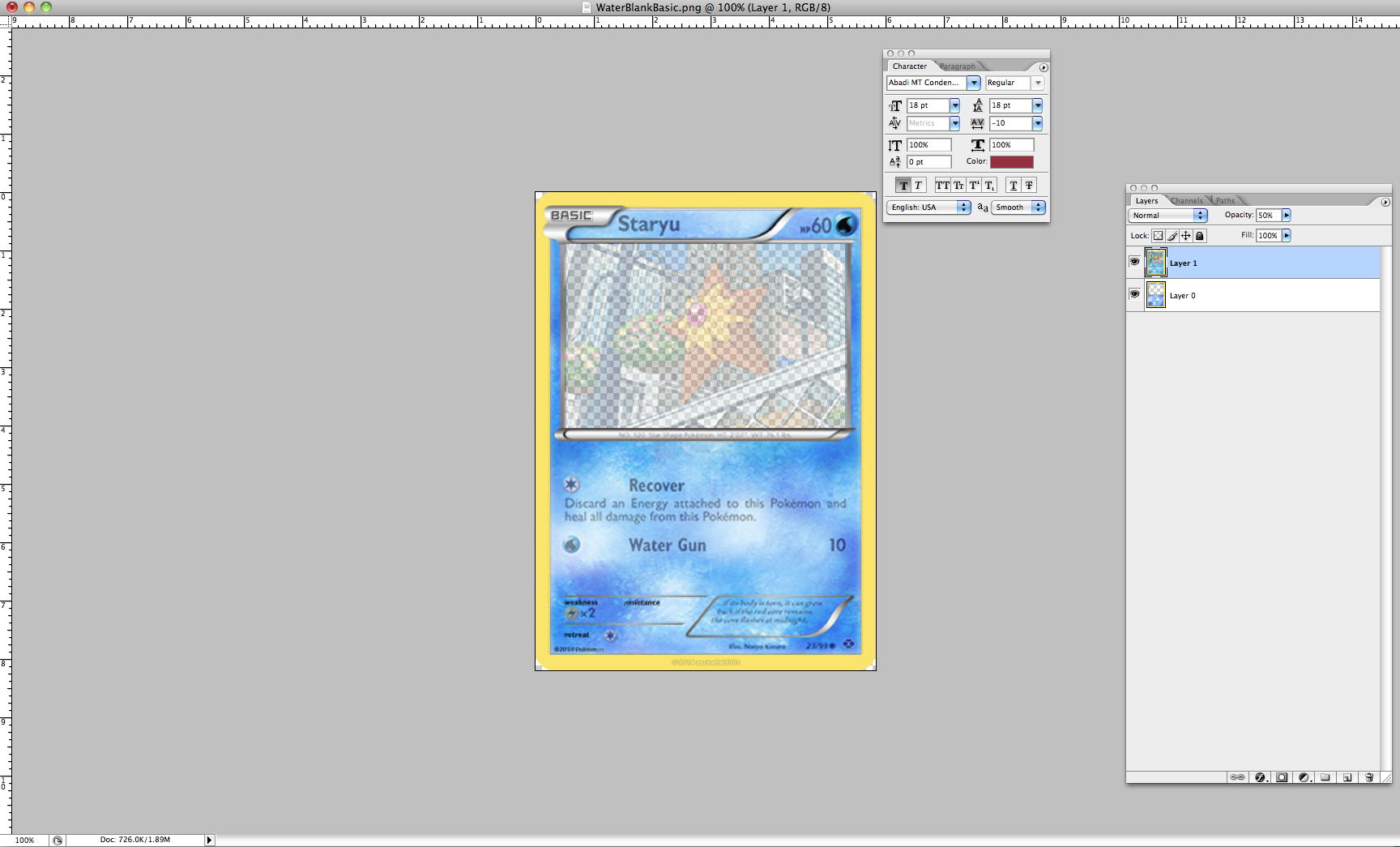Click the Link layers chain icon
1400x847 pixels.
point(1237,776)
